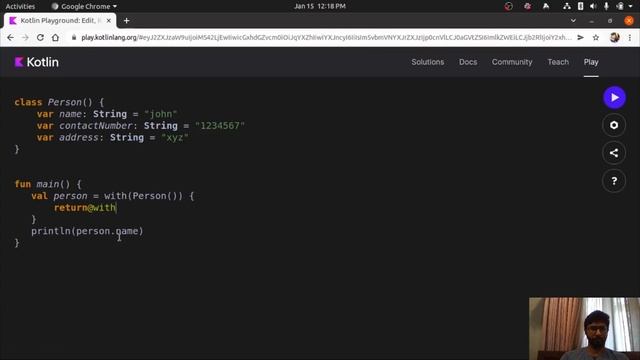Open the clock and calendar panel
The width and height of the screenshot is (640, 360).
(320, 6)
